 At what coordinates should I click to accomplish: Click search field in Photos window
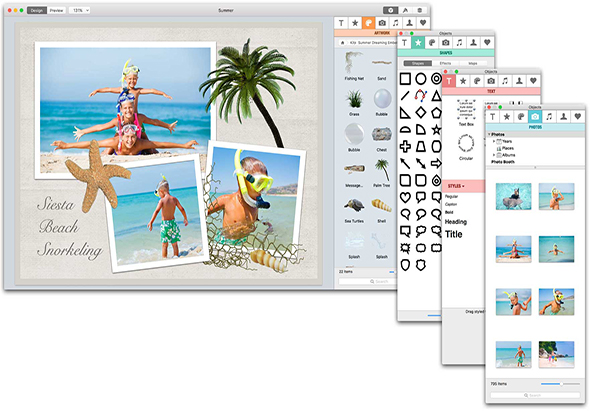point(535,395)
